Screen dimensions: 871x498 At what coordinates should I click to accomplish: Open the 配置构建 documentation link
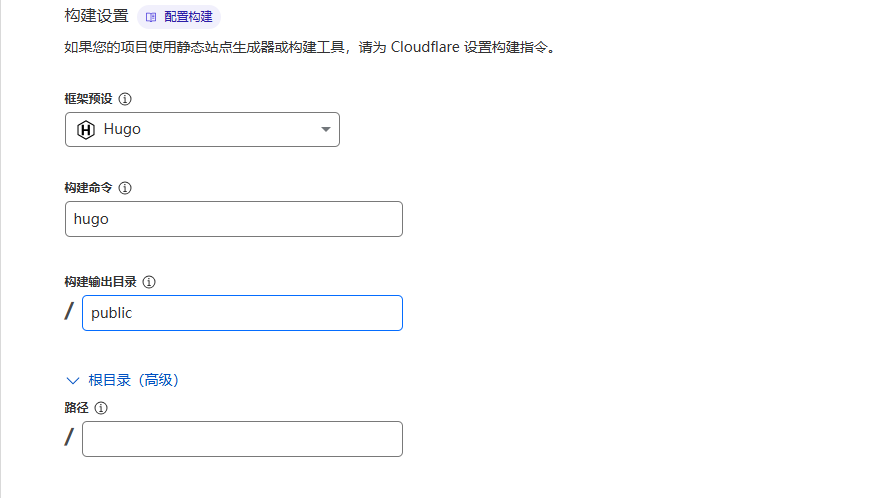188,17
